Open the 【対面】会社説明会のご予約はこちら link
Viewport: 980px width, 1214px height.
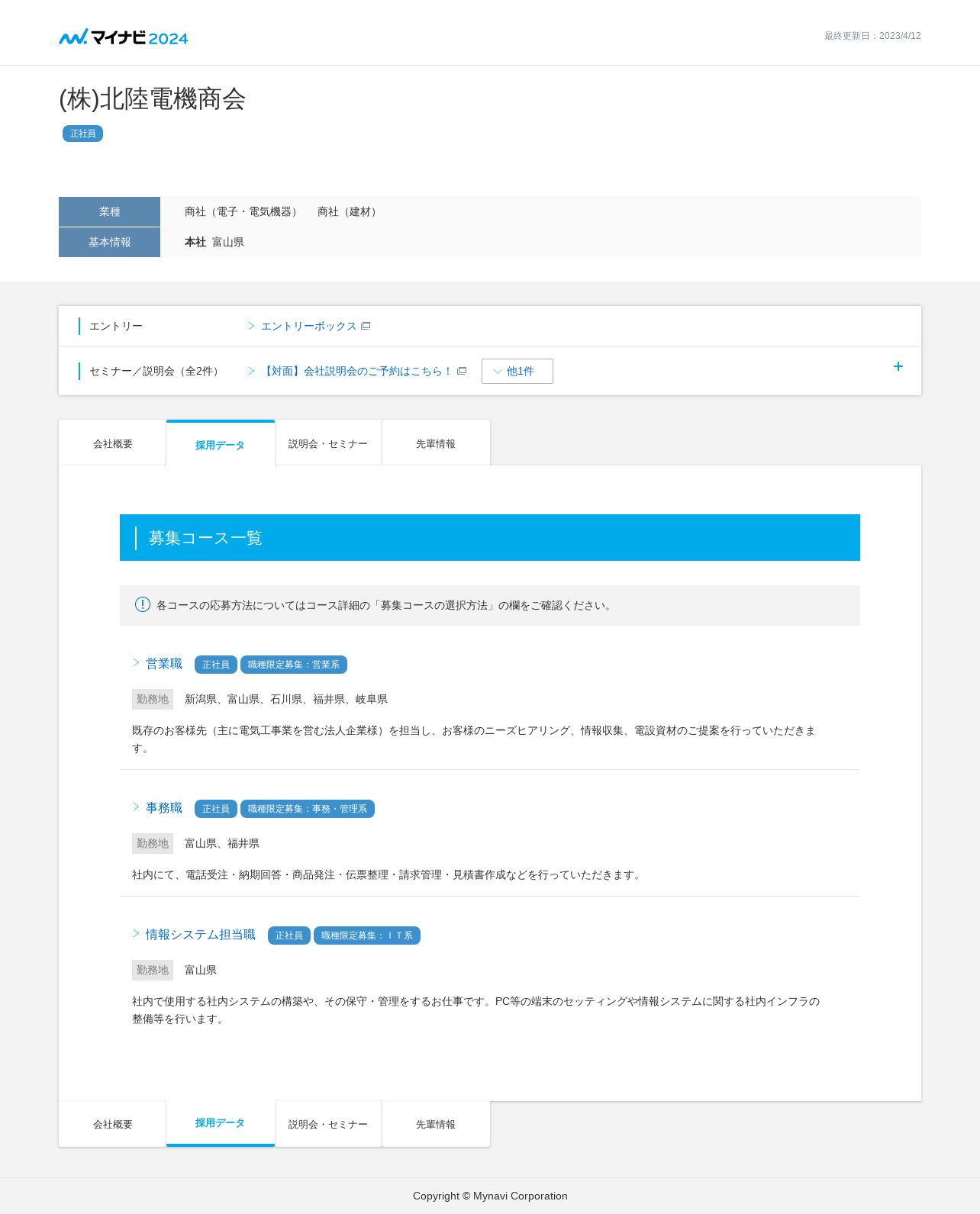(x=357, y=371)
